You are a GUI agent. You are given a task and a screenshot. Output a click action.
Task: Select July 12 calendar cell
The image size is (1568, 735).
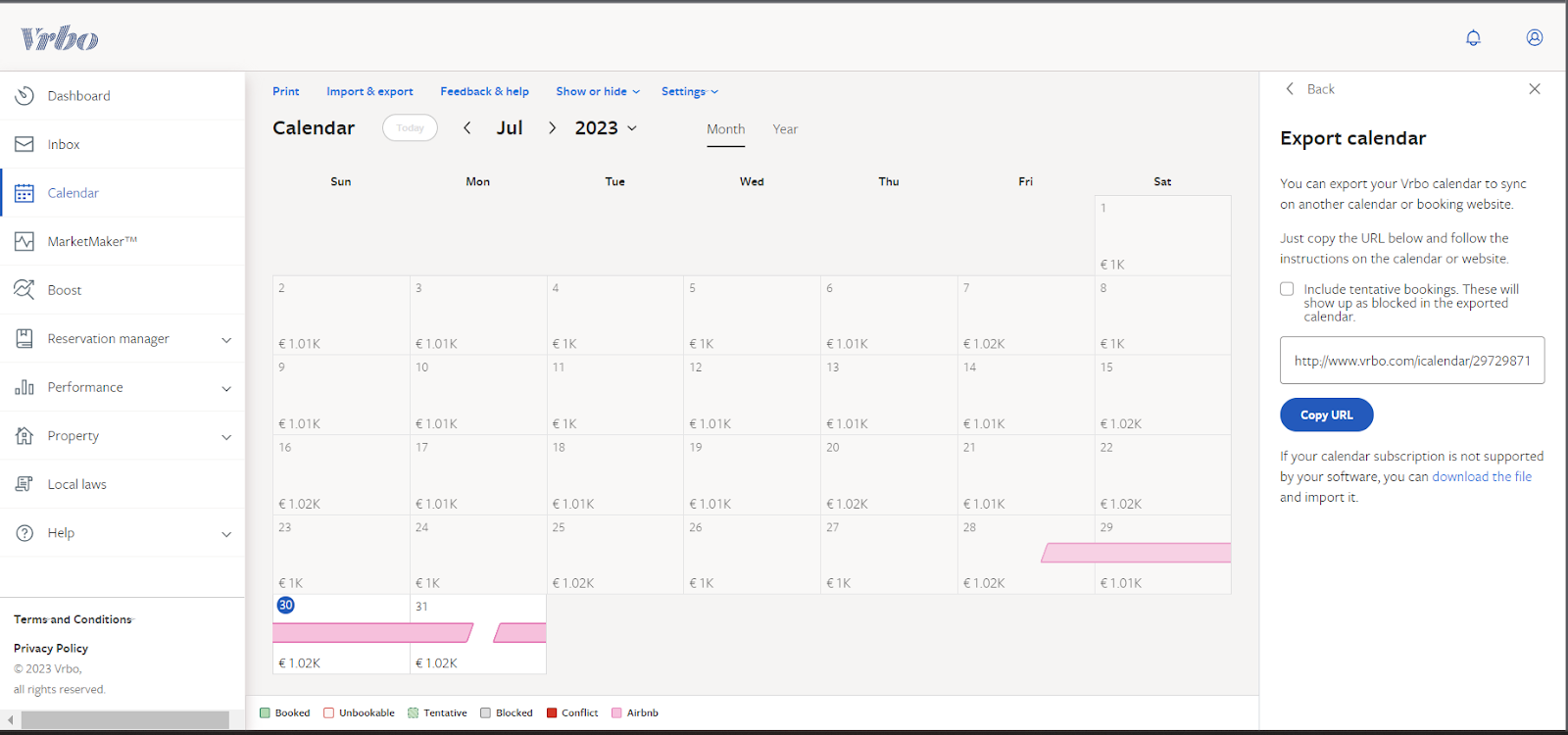pos(752,395)
